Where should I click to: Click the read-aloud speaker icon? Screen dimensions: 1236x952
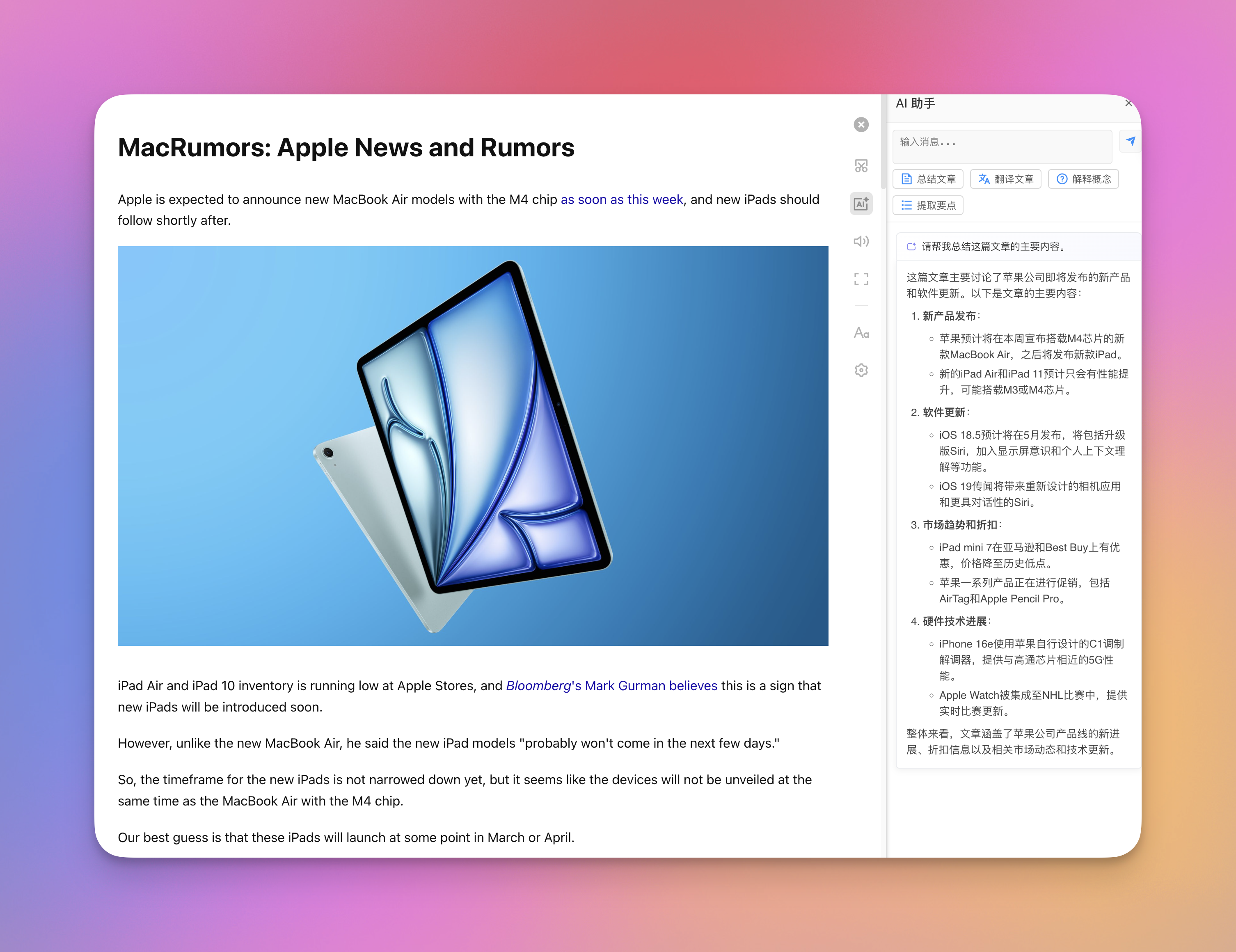[861, 242]
